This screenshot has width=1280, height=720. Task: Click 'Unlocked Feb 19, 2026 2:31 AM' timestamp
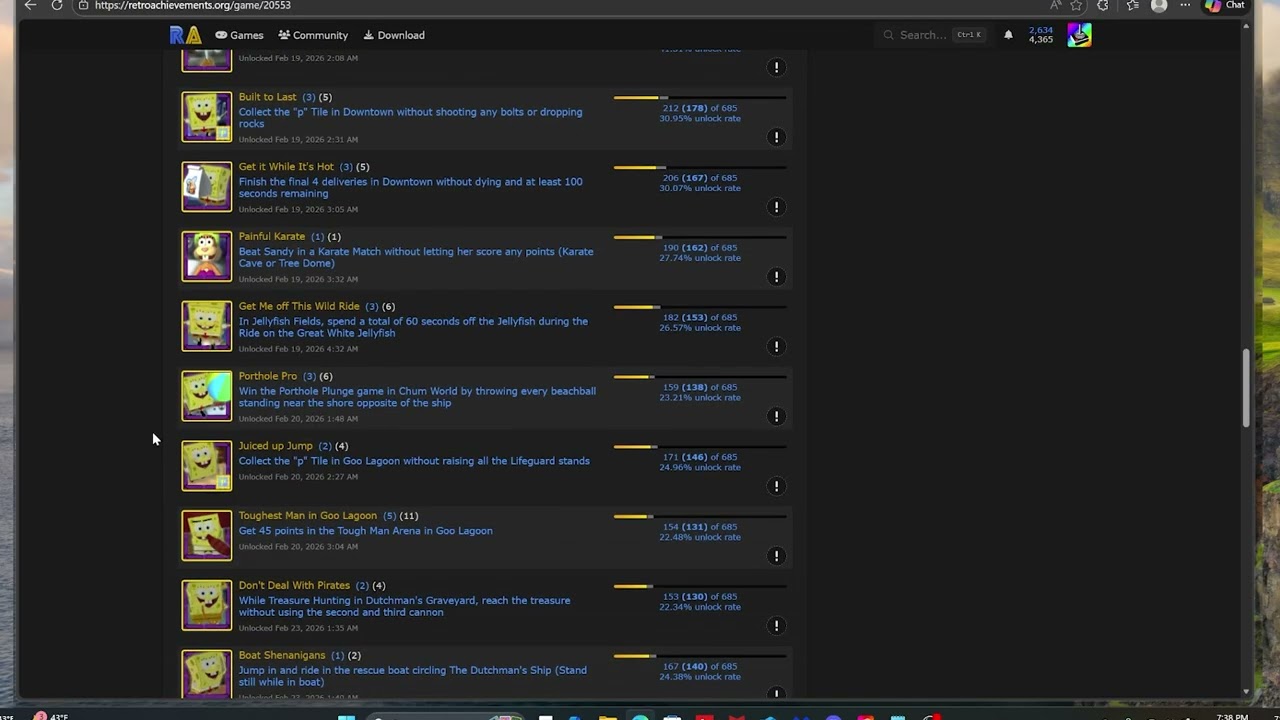298,140
